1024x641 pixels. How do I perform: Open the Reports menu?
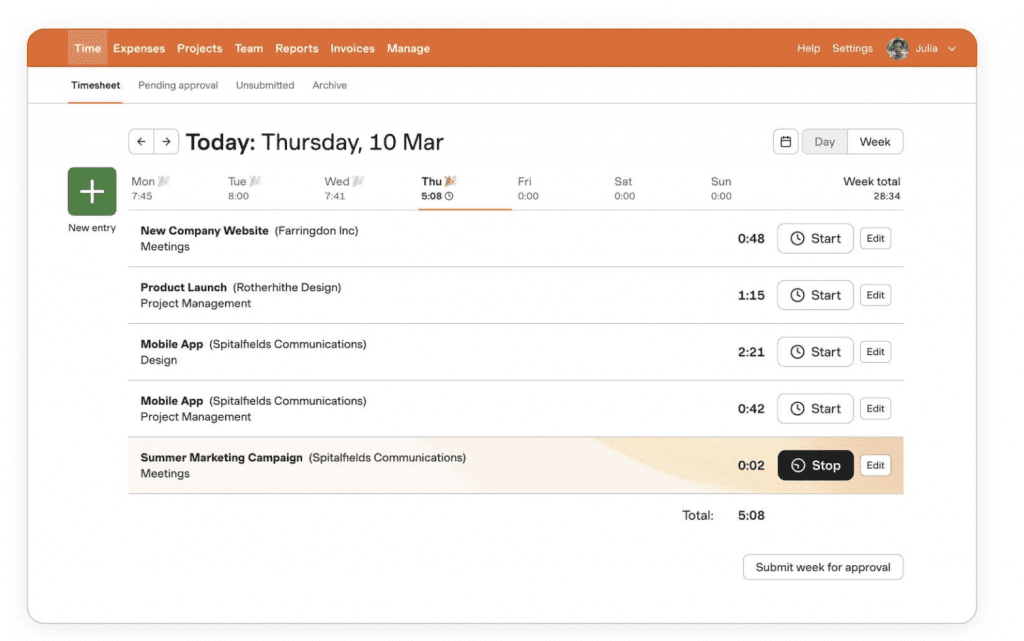[297, 49]
